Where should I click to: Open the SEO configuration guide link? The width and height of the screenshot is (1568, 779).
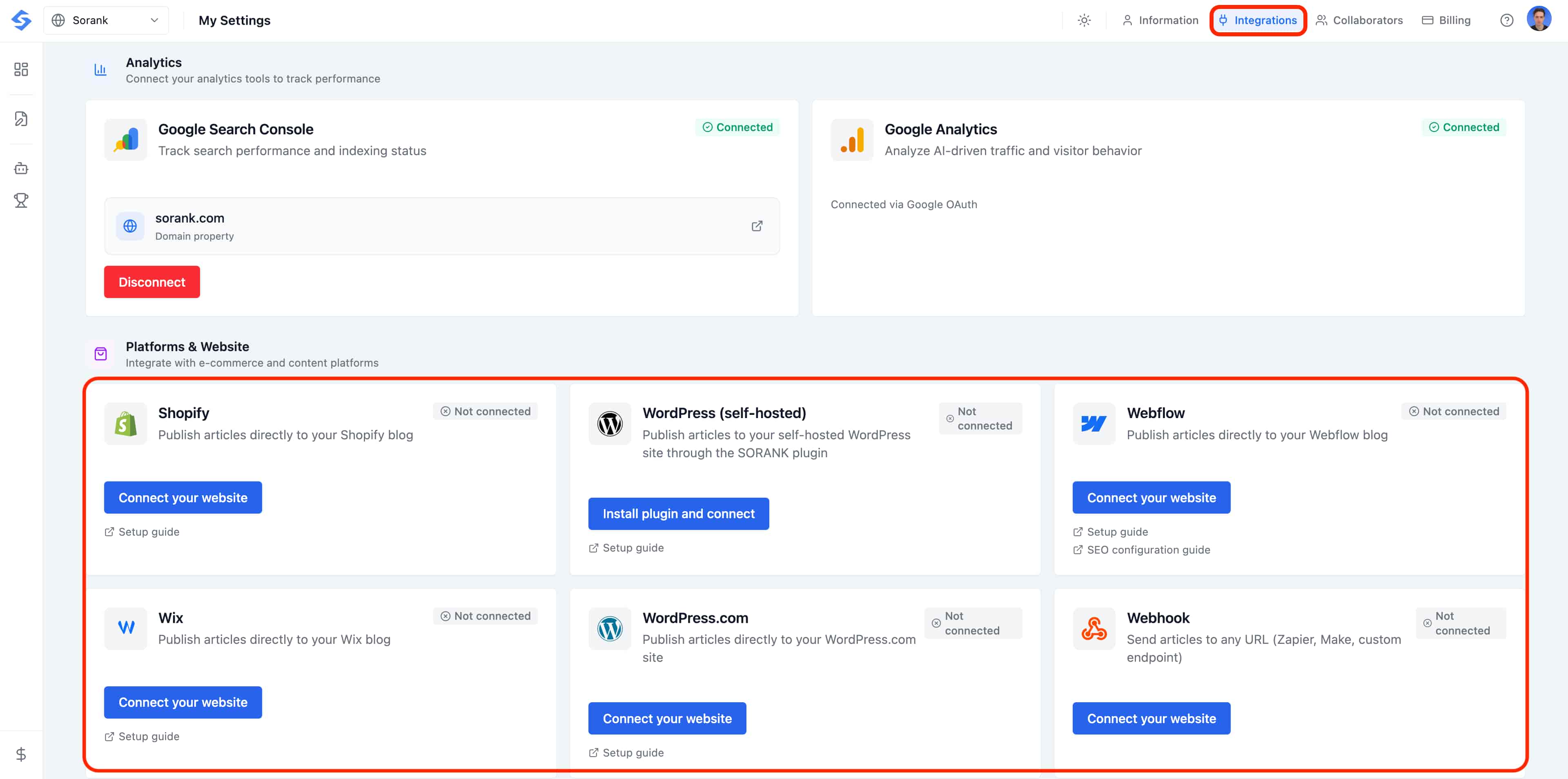pyautogui.click(x=1141, y=550)
